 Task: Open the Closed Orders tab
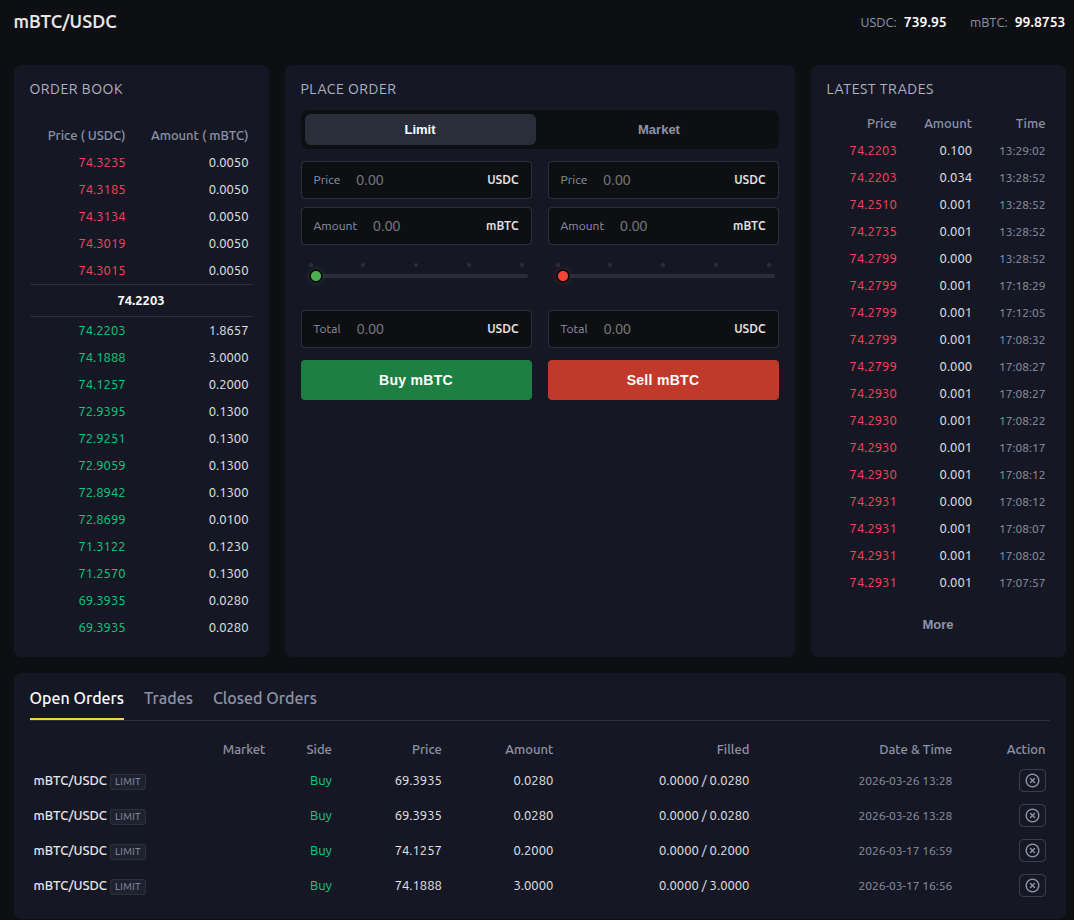(264, 698)
